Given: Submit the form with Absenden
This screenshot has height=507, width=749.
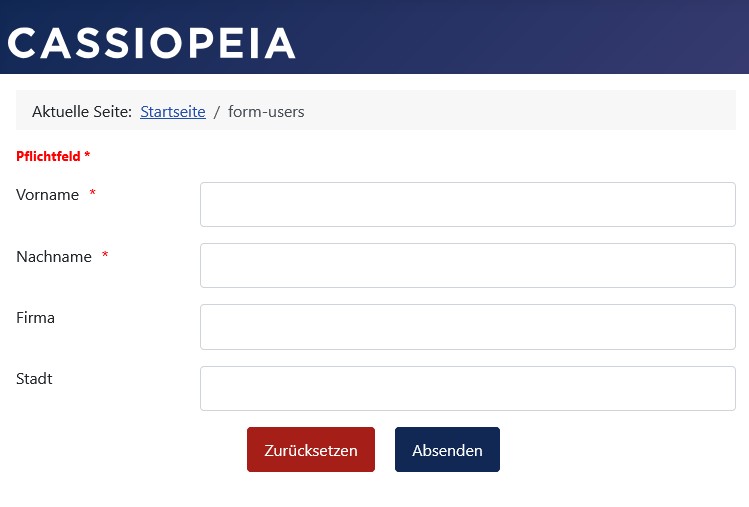Looking at the screenshot, I should pyautogui.click(x=447, y=450).
